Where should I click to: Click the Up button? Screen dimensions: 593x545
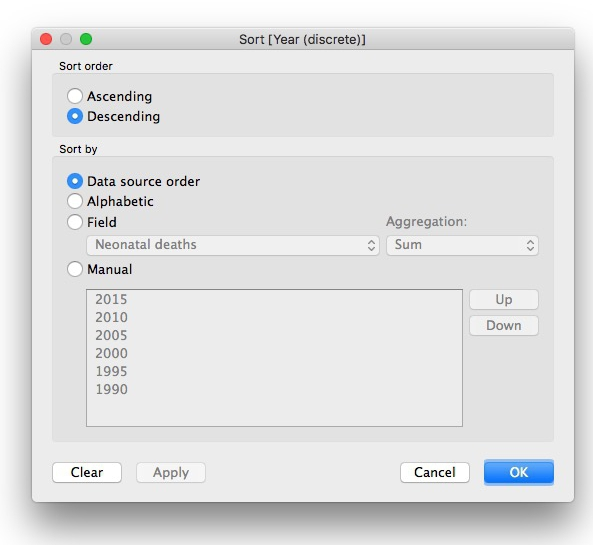pyautogui.click(x=504, y=300)
